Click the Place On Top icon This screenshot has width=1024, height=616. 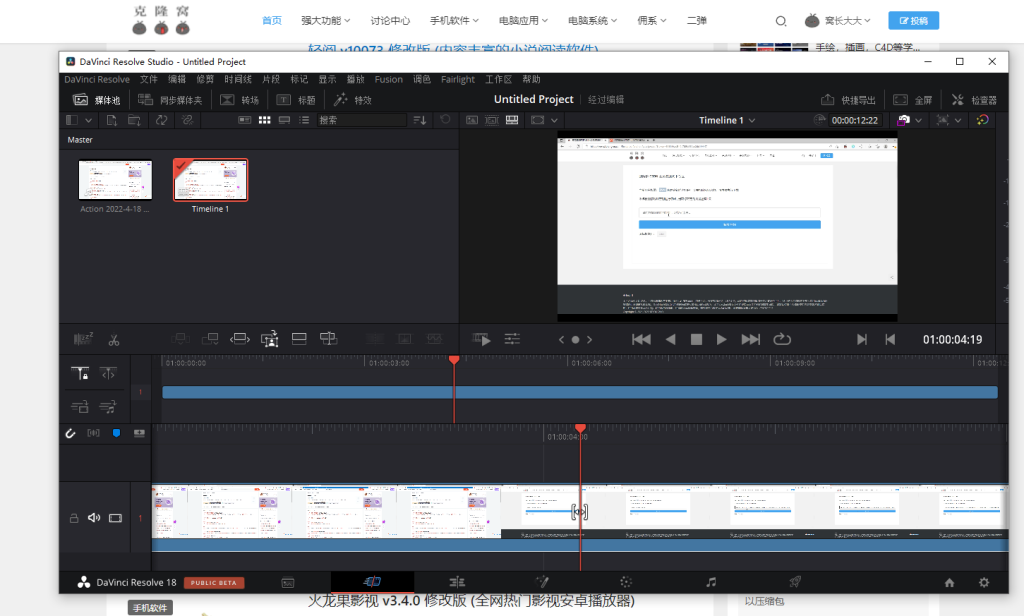pyautogui.click(x=299, y=338)
